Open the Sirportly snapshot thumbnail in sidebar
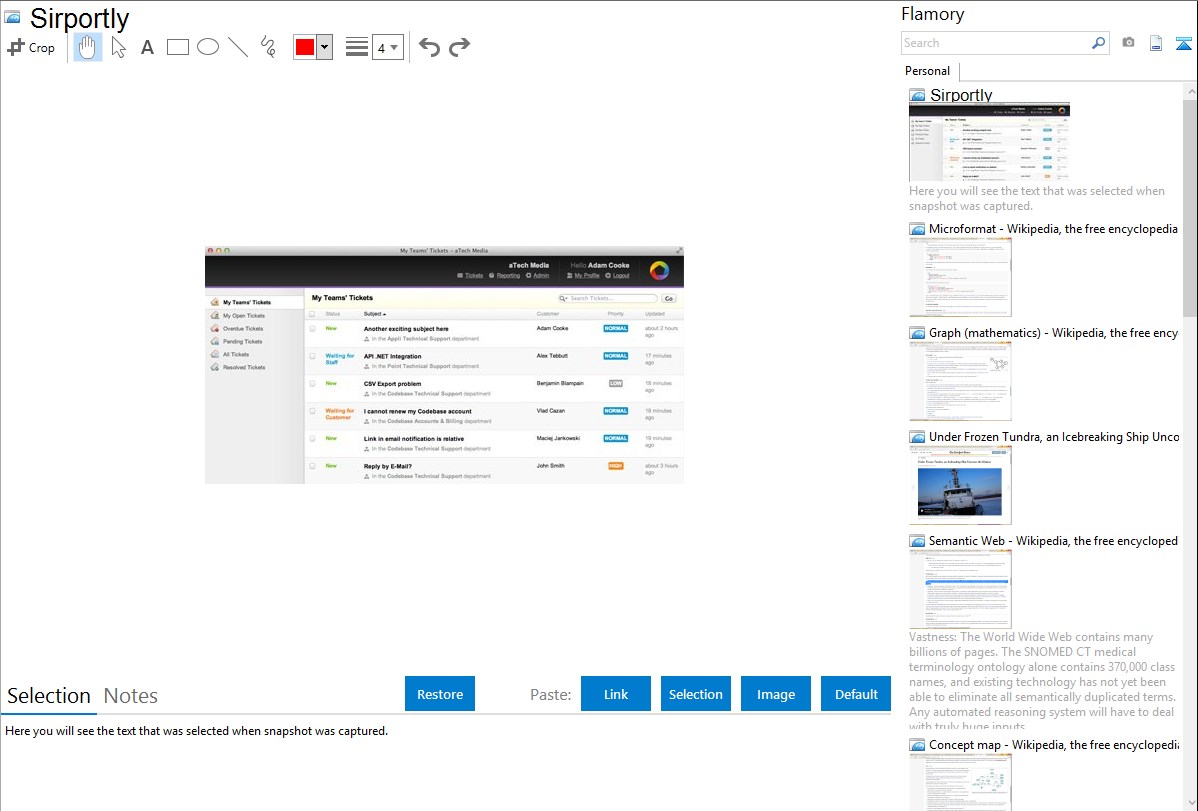The width and height of the screenshot is (1198, 811). (x=989, y=142)
